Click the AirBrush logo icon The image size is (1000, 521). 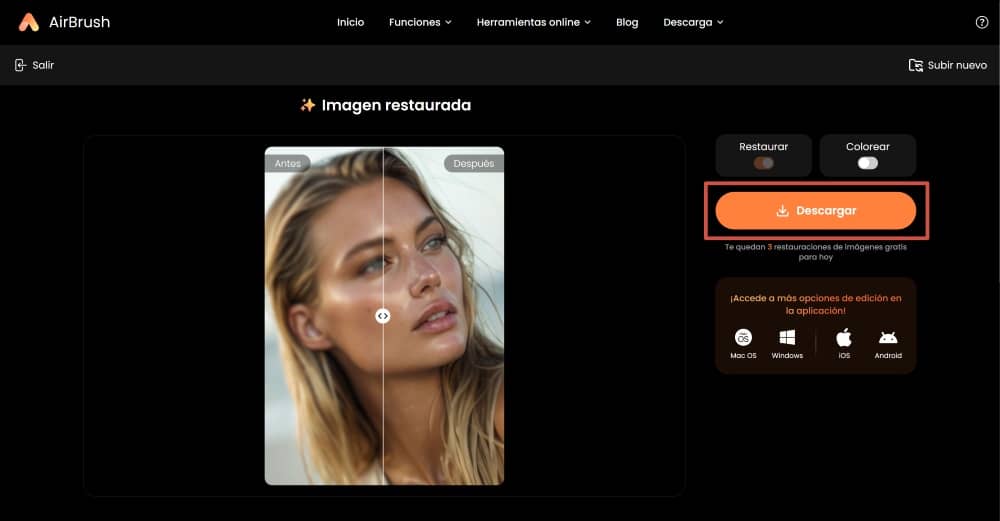[x=28, y=22]
